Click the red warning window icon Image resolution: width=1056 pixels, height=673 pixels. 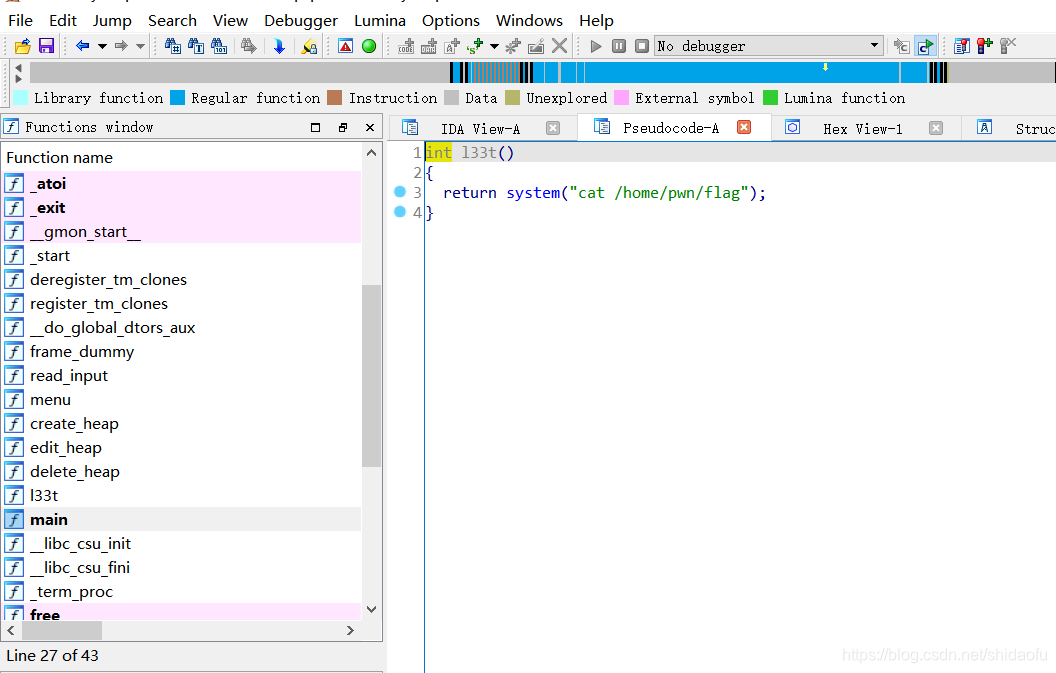pyautogui.click(x=345, y=46)
